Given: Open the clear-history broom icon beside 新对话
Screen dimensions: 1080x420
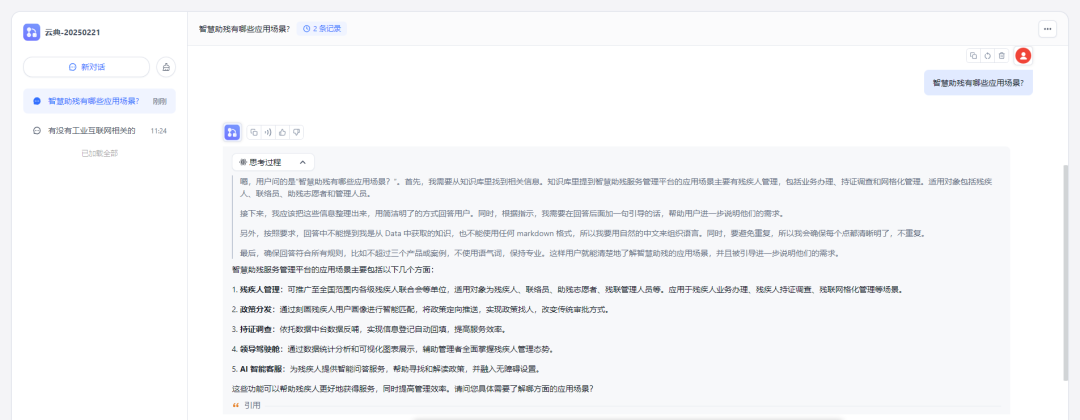Looking at the screenshot, I should pos(166,67).
